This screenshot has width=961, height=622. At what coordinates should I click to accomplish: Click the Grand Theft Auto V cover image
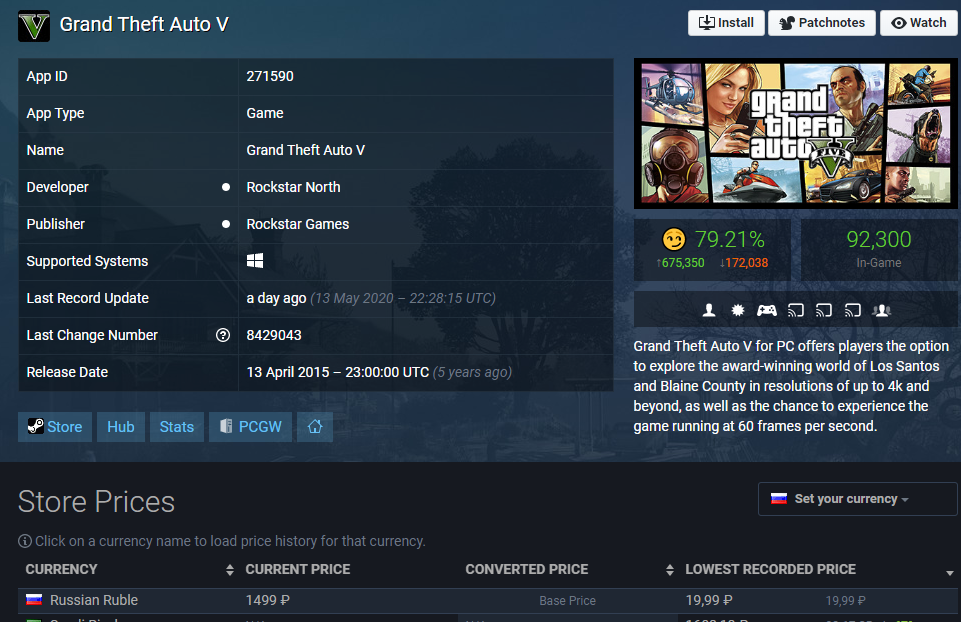795,133
